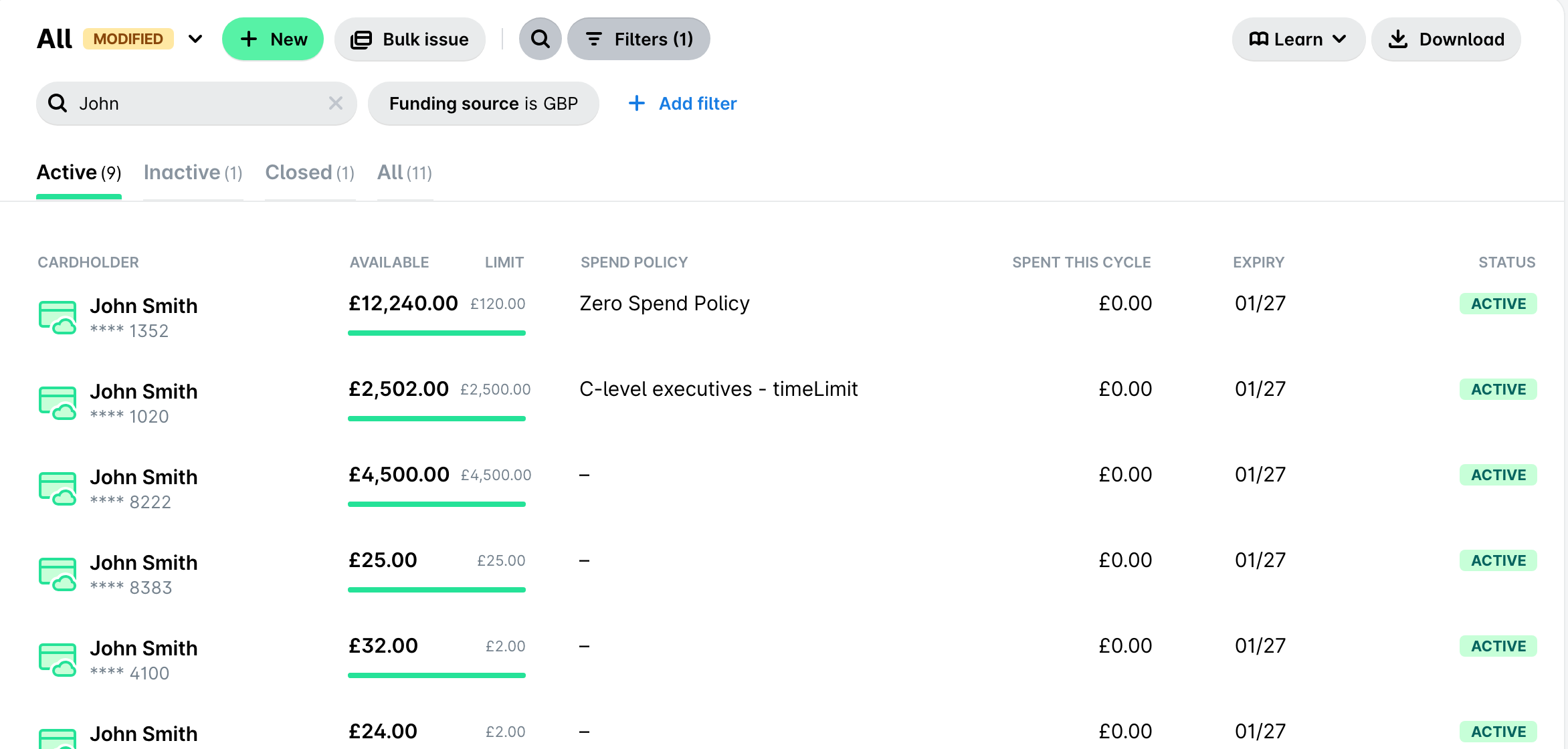Open Bulk issue
The height and width of the screenshot is (749, 1568).
pyautogui.click(x=410, y=39)
